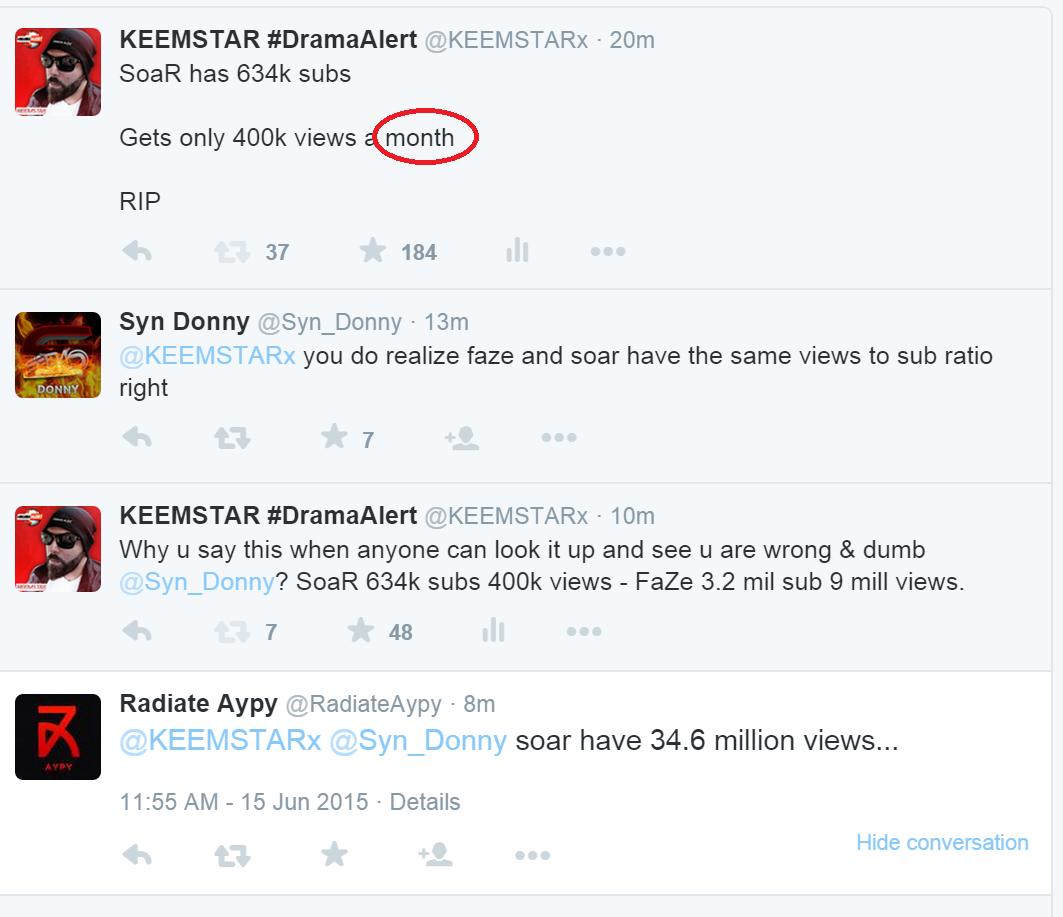Reply to KEEMSTAR's 'Why u say this' tweet
The width and height of the screenshot is (1063, 917).
pyautogui.click(x=137, y=631)
